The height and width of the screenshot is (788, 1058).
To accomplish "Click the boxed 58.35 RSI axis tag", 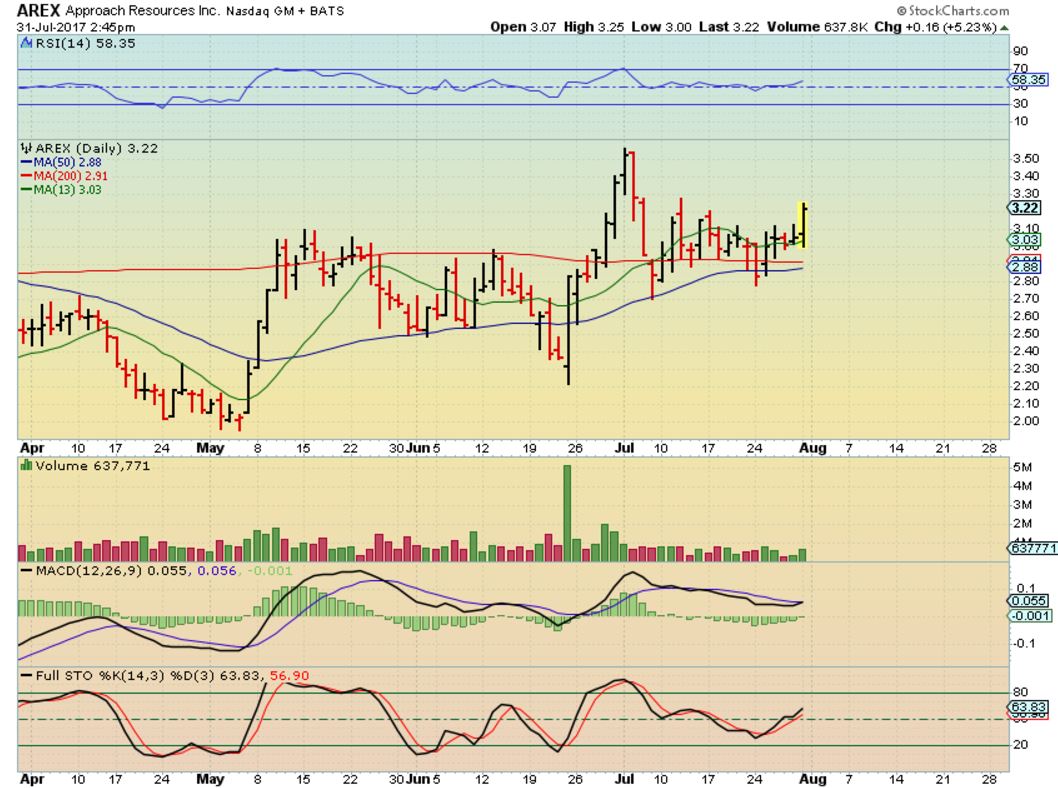I will click(1028, 80).
